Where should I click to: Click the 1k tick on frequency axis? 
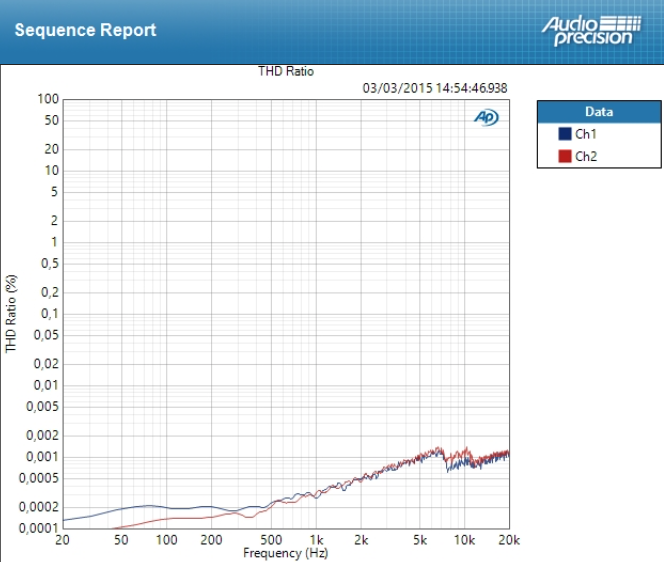(x=315, y=540)
